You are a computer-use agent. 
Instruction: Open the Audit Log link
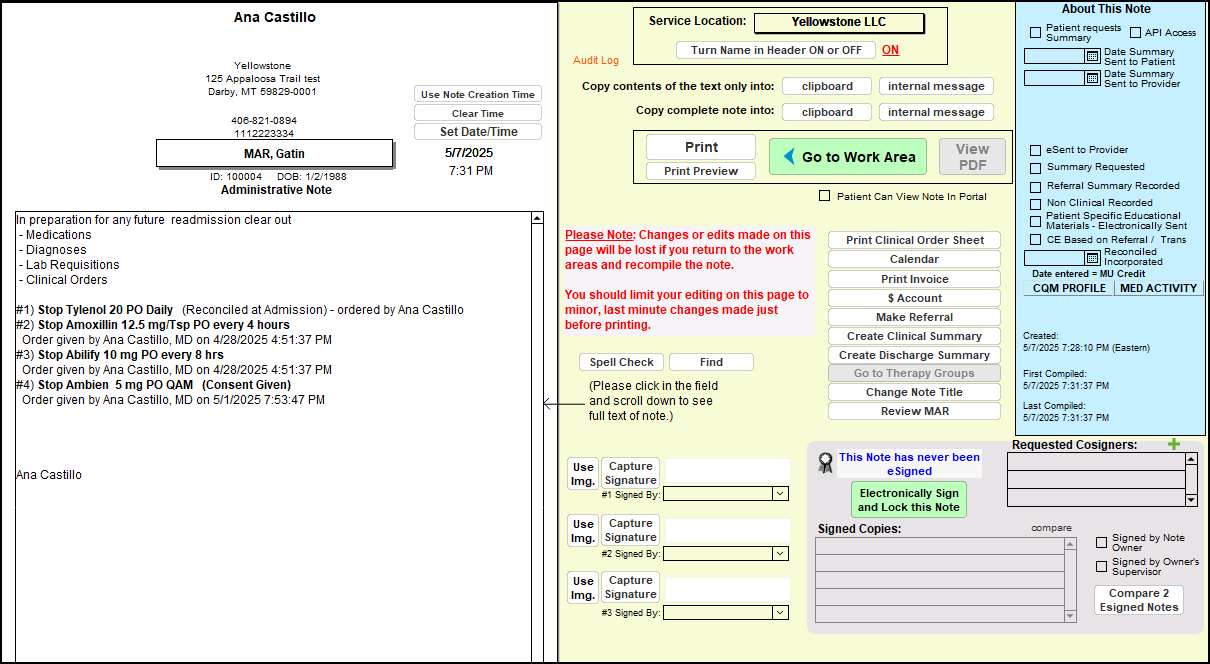[x=596, y=61]
